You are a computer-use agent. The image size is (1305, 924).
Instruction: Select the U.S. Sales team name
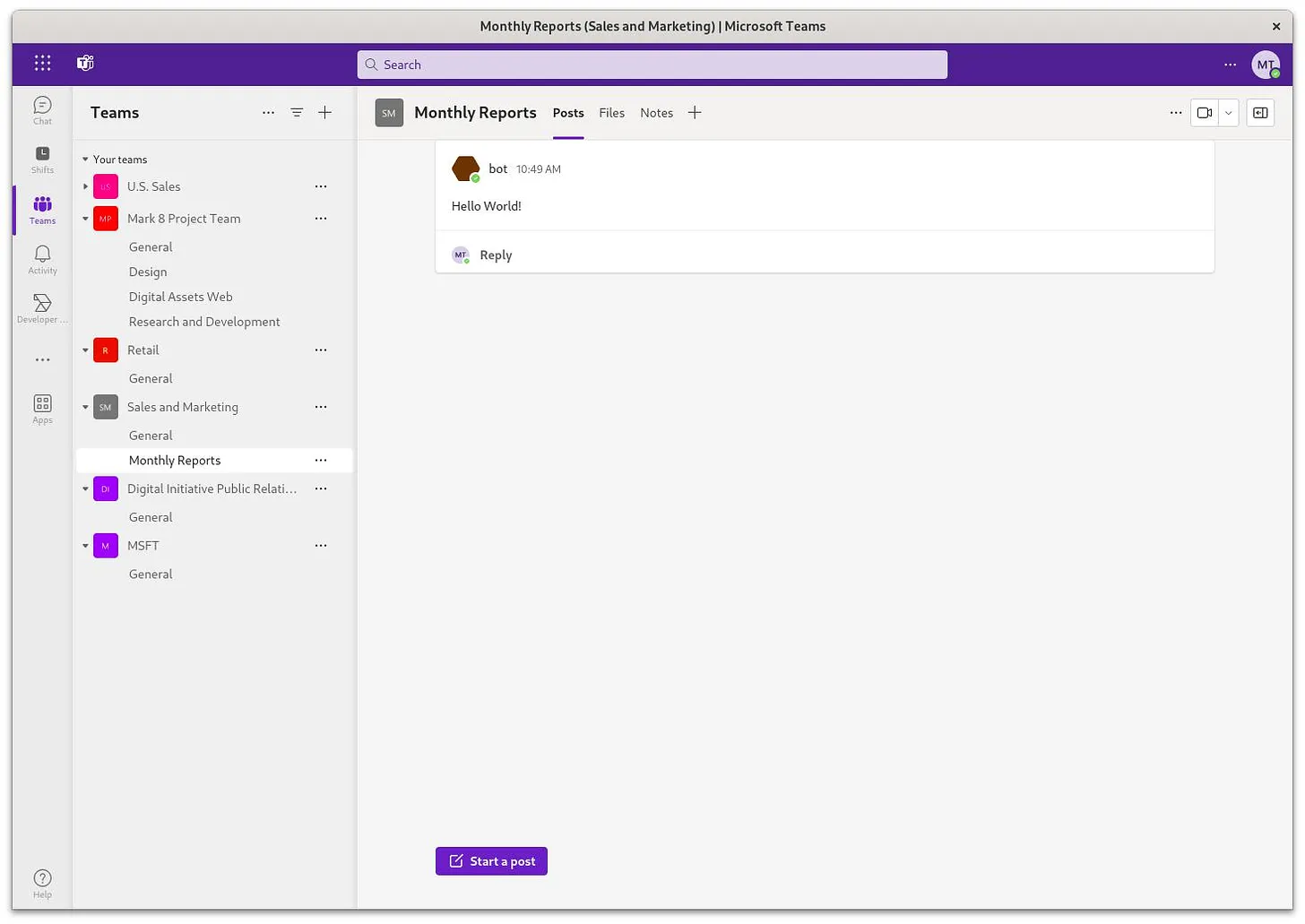pos(153,186)
